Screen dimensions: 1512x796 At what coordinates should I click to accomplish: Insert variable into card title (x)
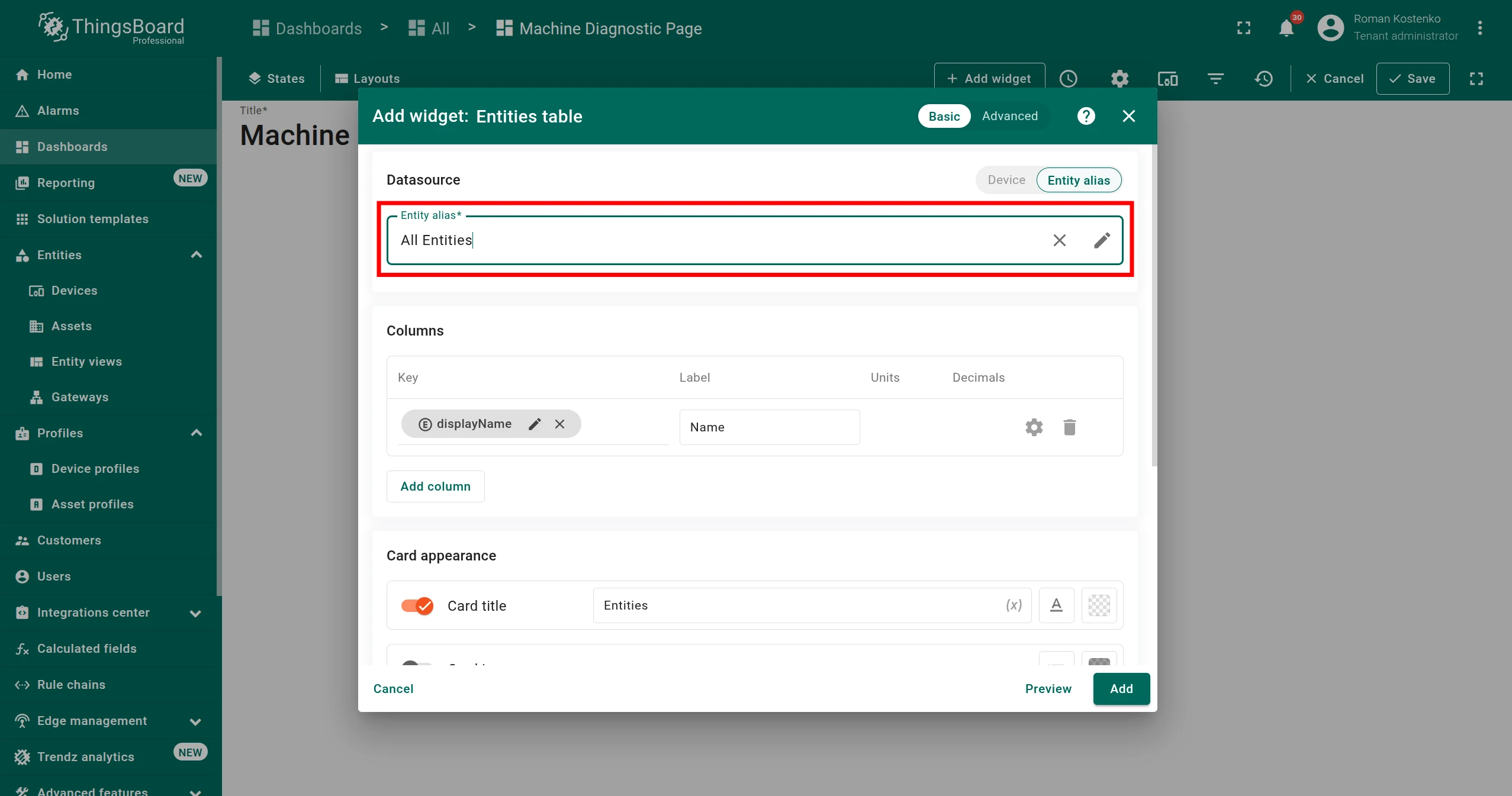tap(1014, 605)
